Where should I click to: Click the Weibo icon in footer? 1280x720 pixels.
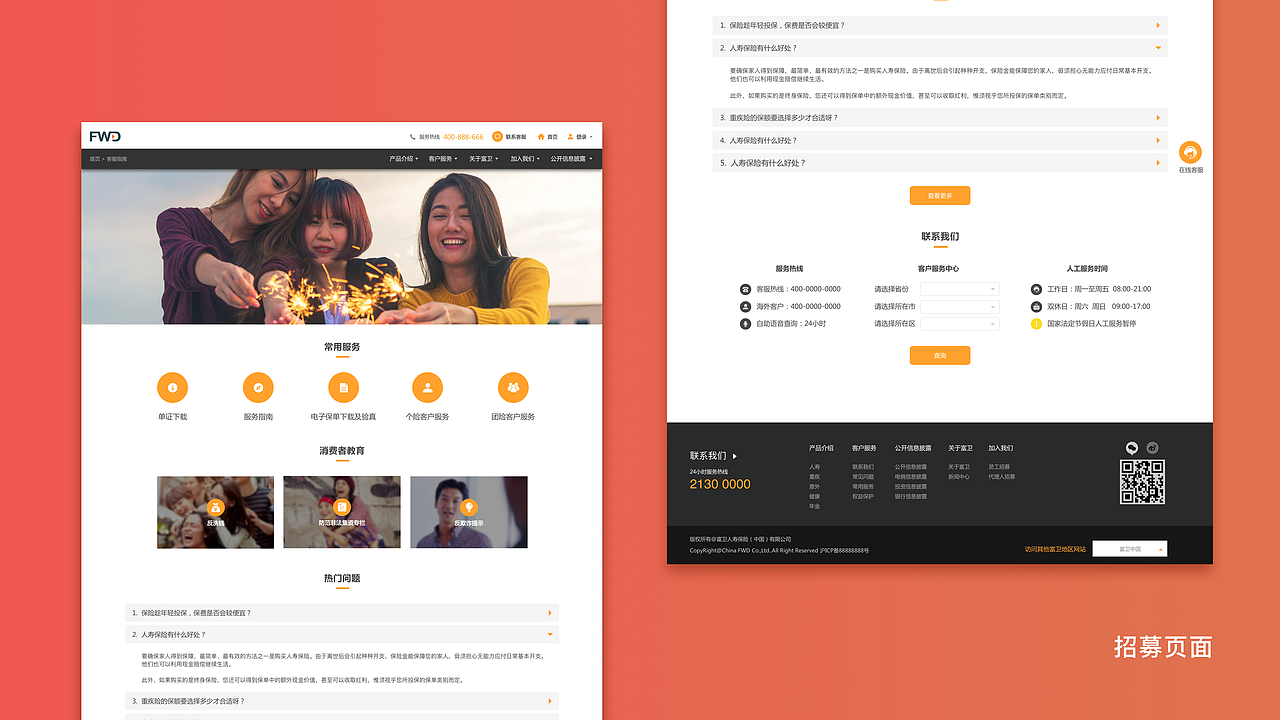pos(1152,448)
